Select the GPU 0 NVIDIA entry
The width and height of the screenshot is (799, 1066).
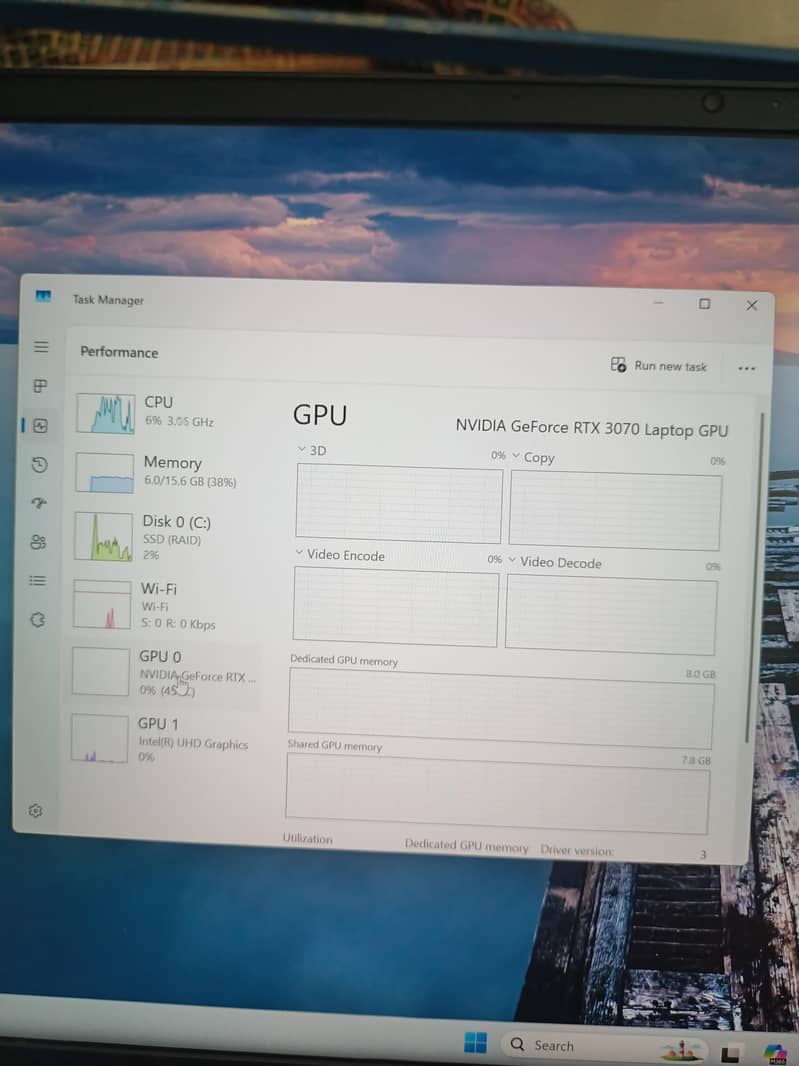[165, 672]
